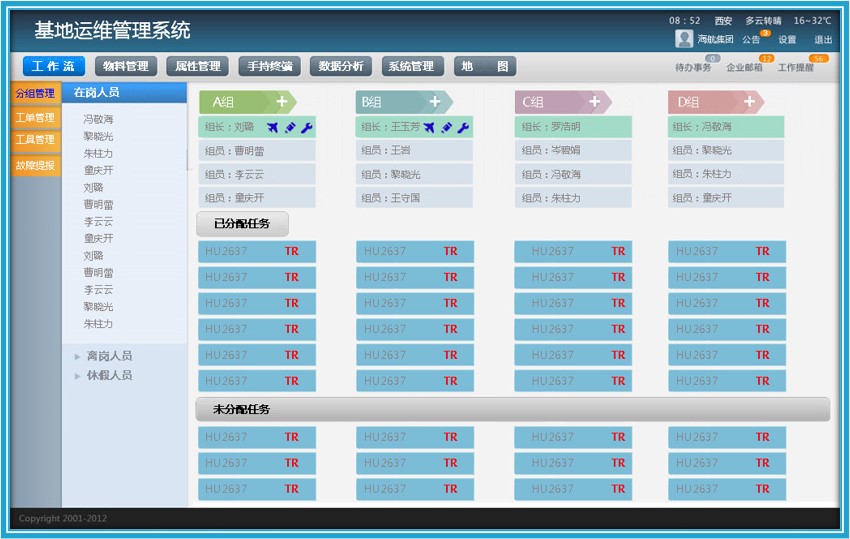Click the airplane icon beside 组长：刘璐

click(x=274, y=128)
